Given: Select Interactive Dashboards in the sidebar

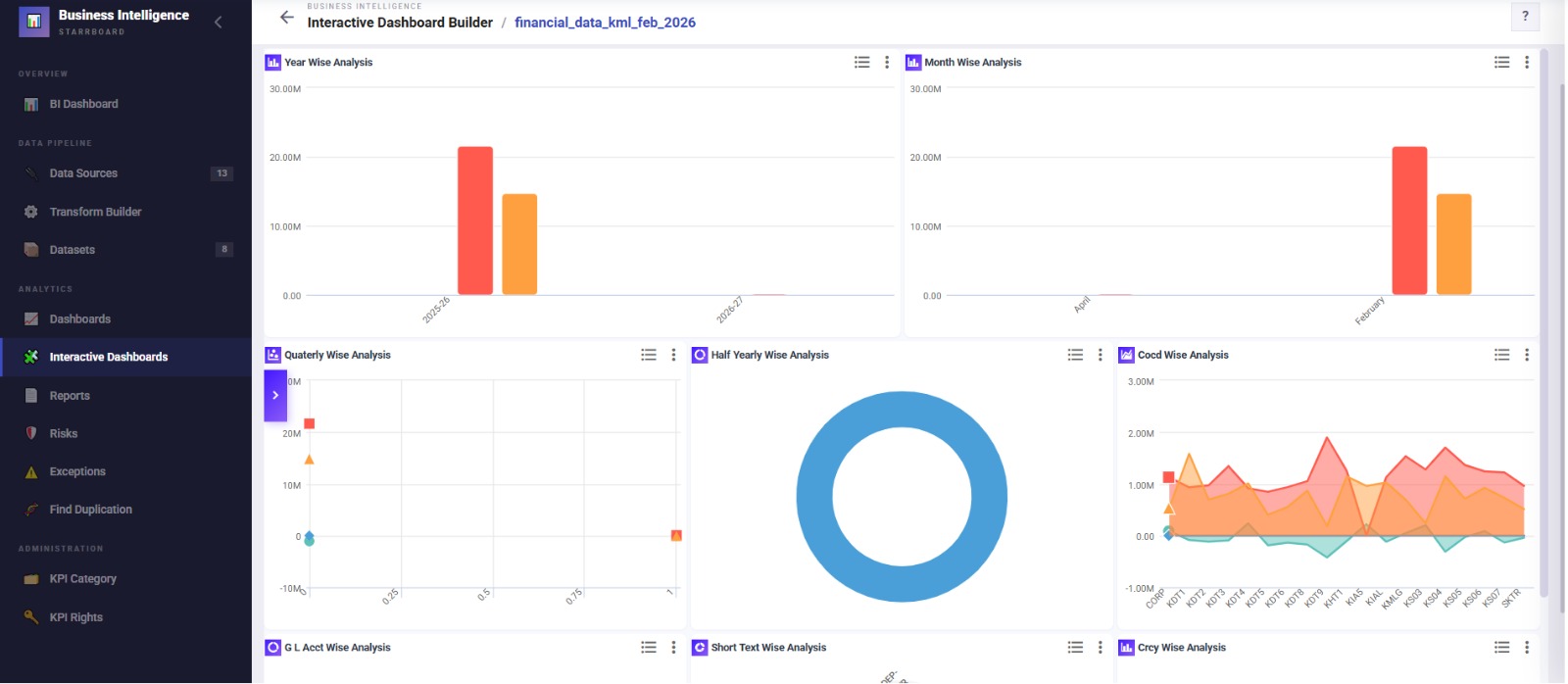Looking at the screenshot, I should (x=125, y=357).
